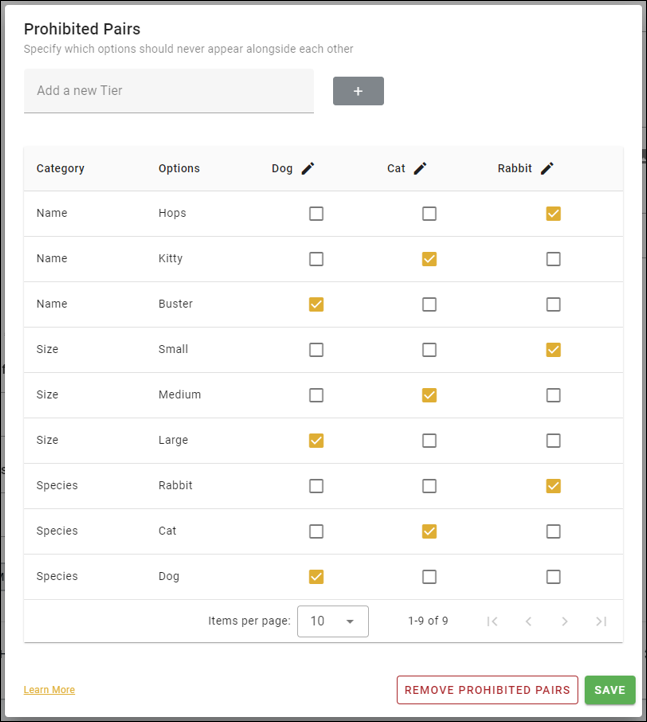Focus the Add a new Tier field
The height and width of the screenshot is (722, 647).
(x=169, y=91)
